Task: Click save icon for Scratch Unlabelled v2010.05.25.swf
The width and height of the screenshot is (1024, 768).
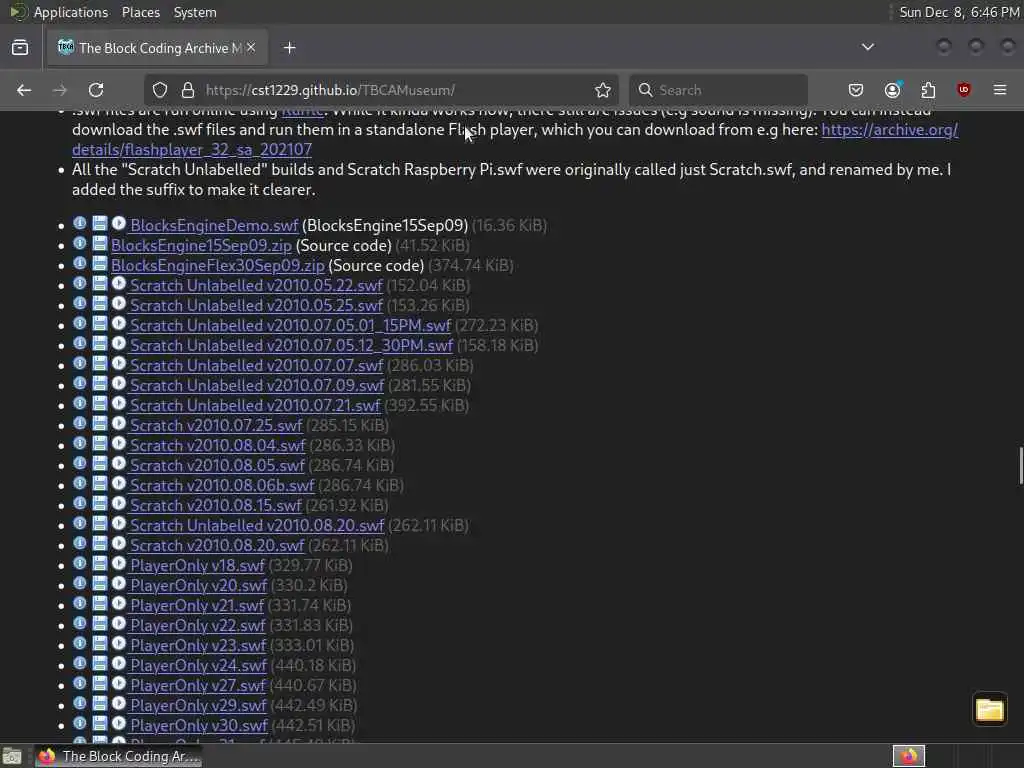Action: click(x=99, y=304)
